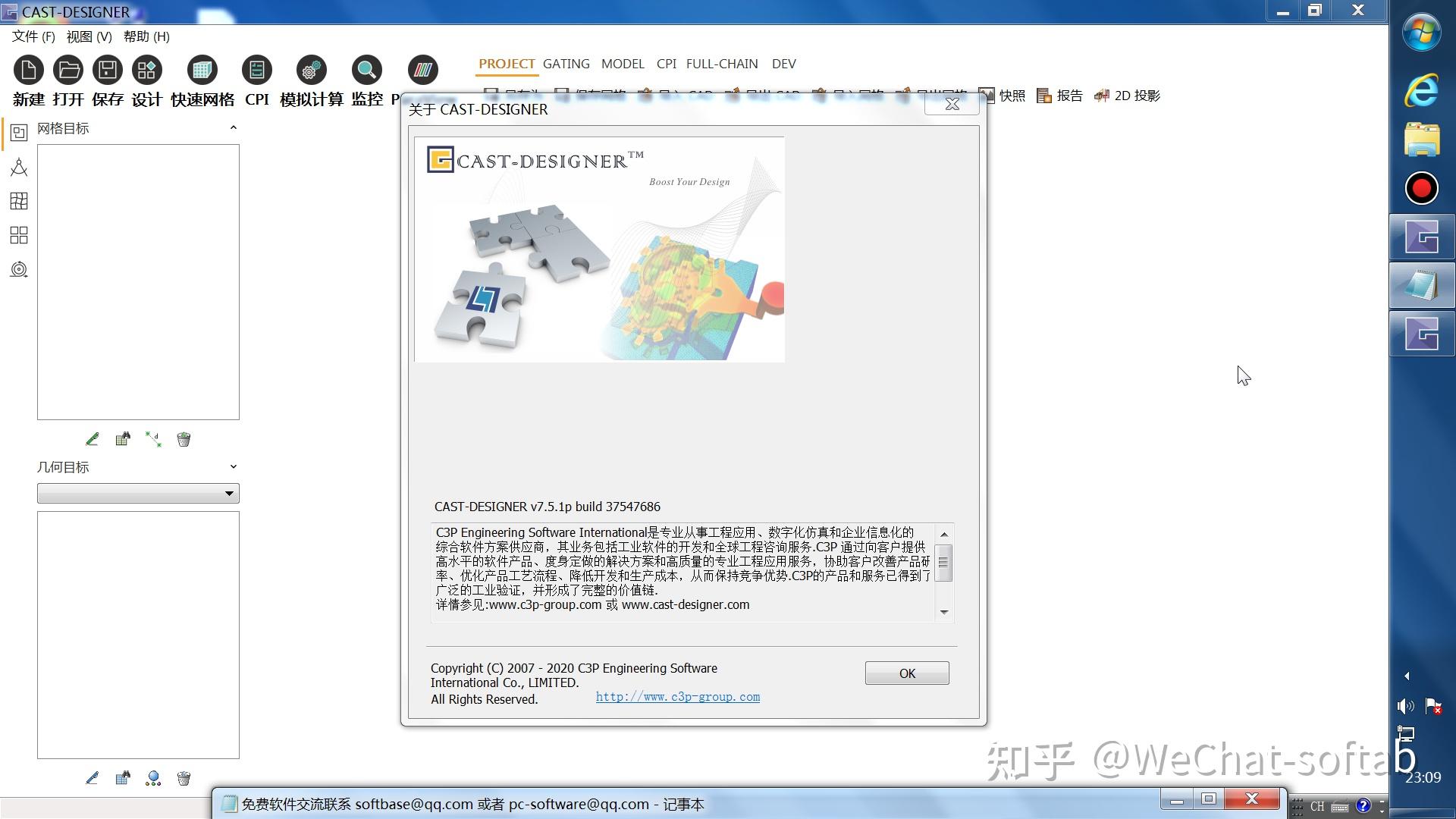Activate the 2D 投影 projection tool
Screen dimensions: 1456x819
1127,96
